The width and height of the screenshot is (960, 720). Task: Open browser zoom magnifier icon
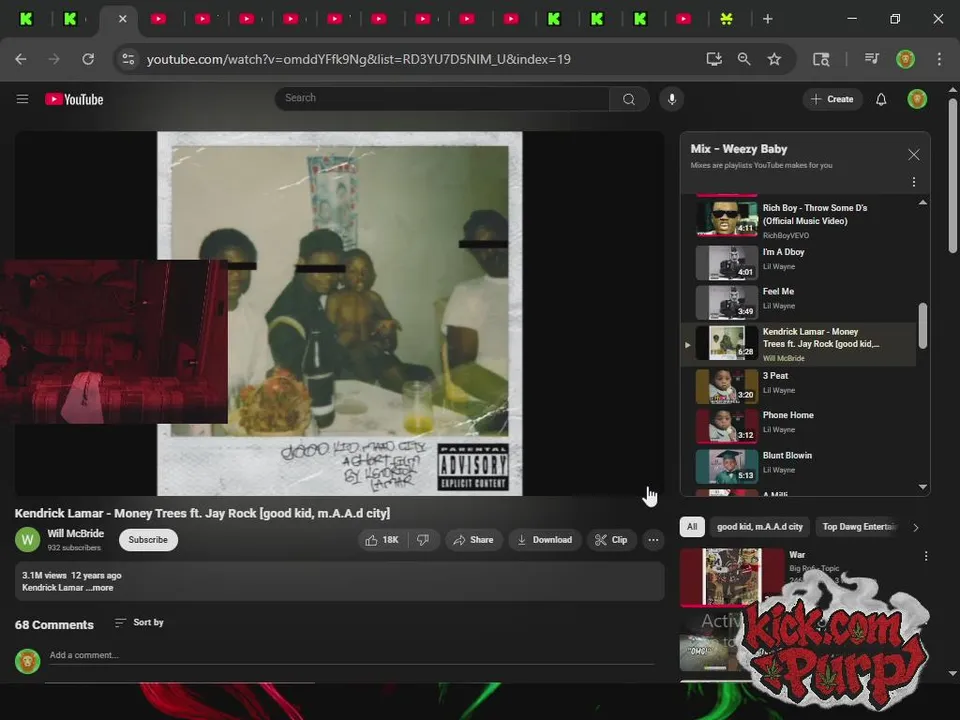[x=744, y=59]
